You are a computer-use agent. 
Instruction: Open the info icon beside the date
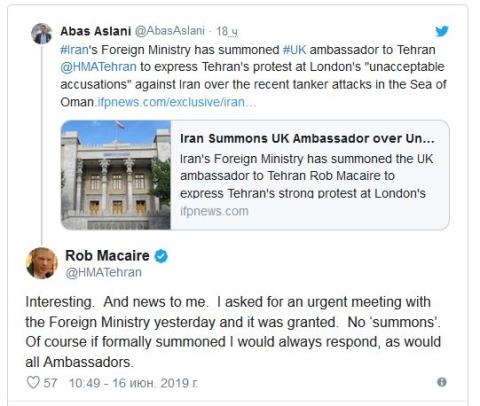coord(442,382)
